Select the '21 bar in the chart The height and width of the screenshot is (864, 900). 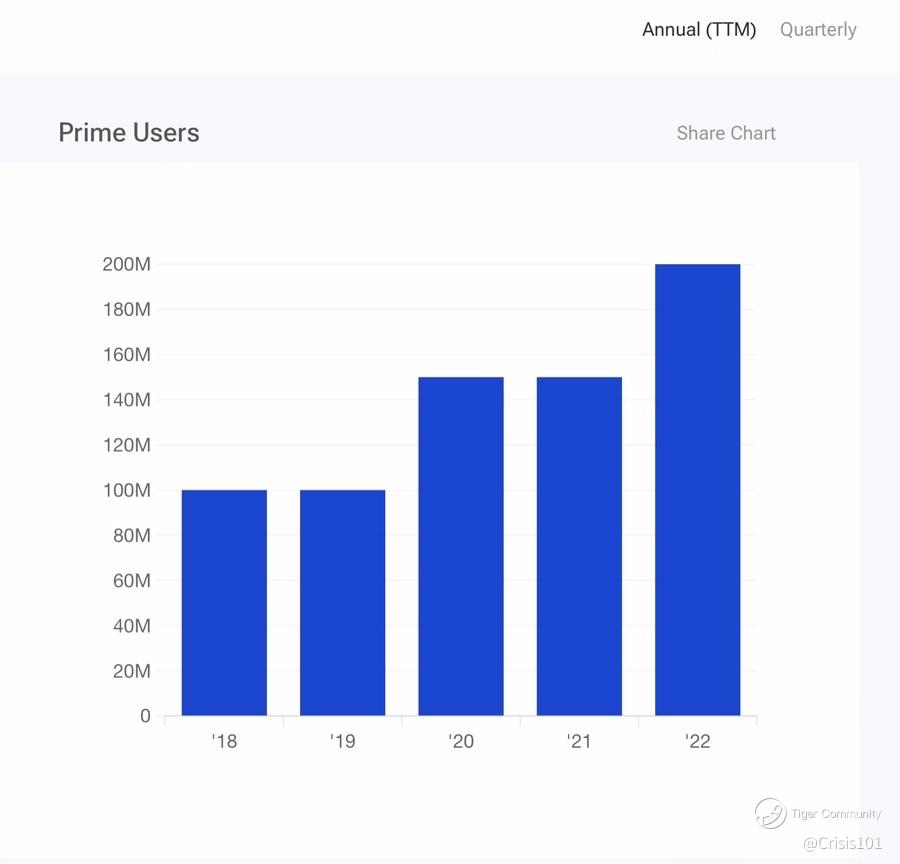[x=579, y=546]
